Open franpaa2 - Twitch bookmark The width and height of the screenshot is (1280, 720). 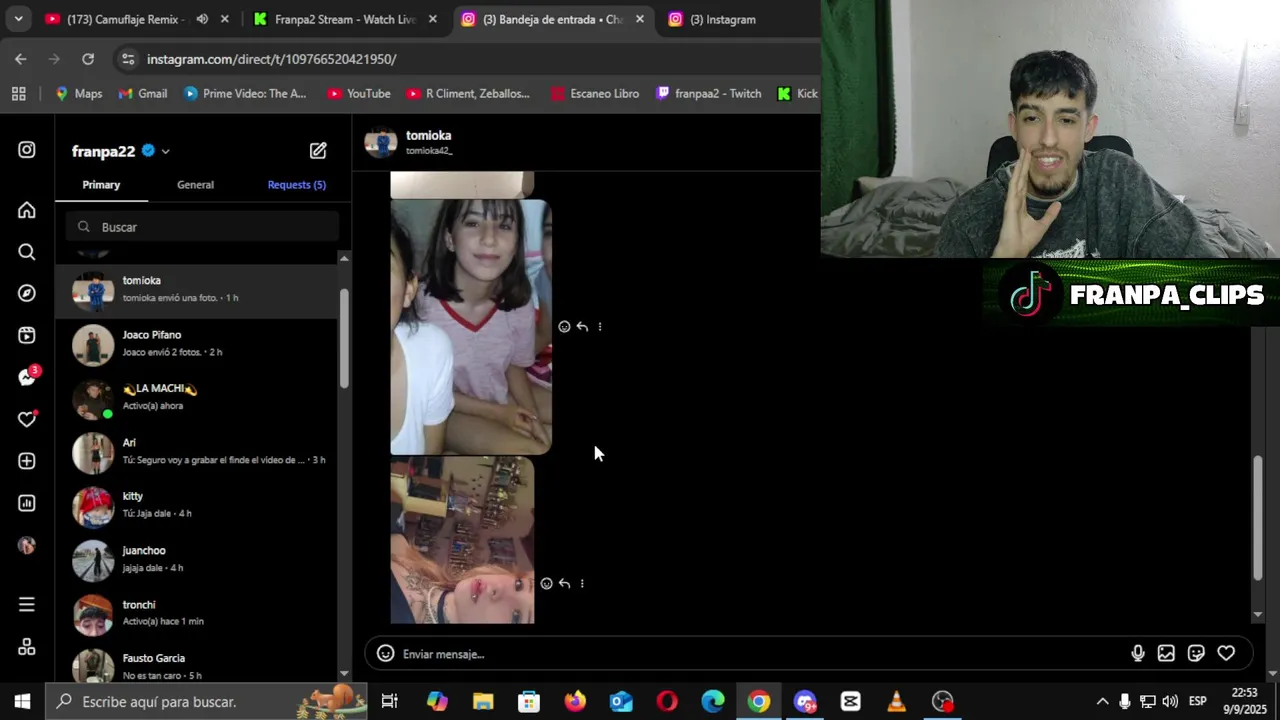[x=708, y=94]
